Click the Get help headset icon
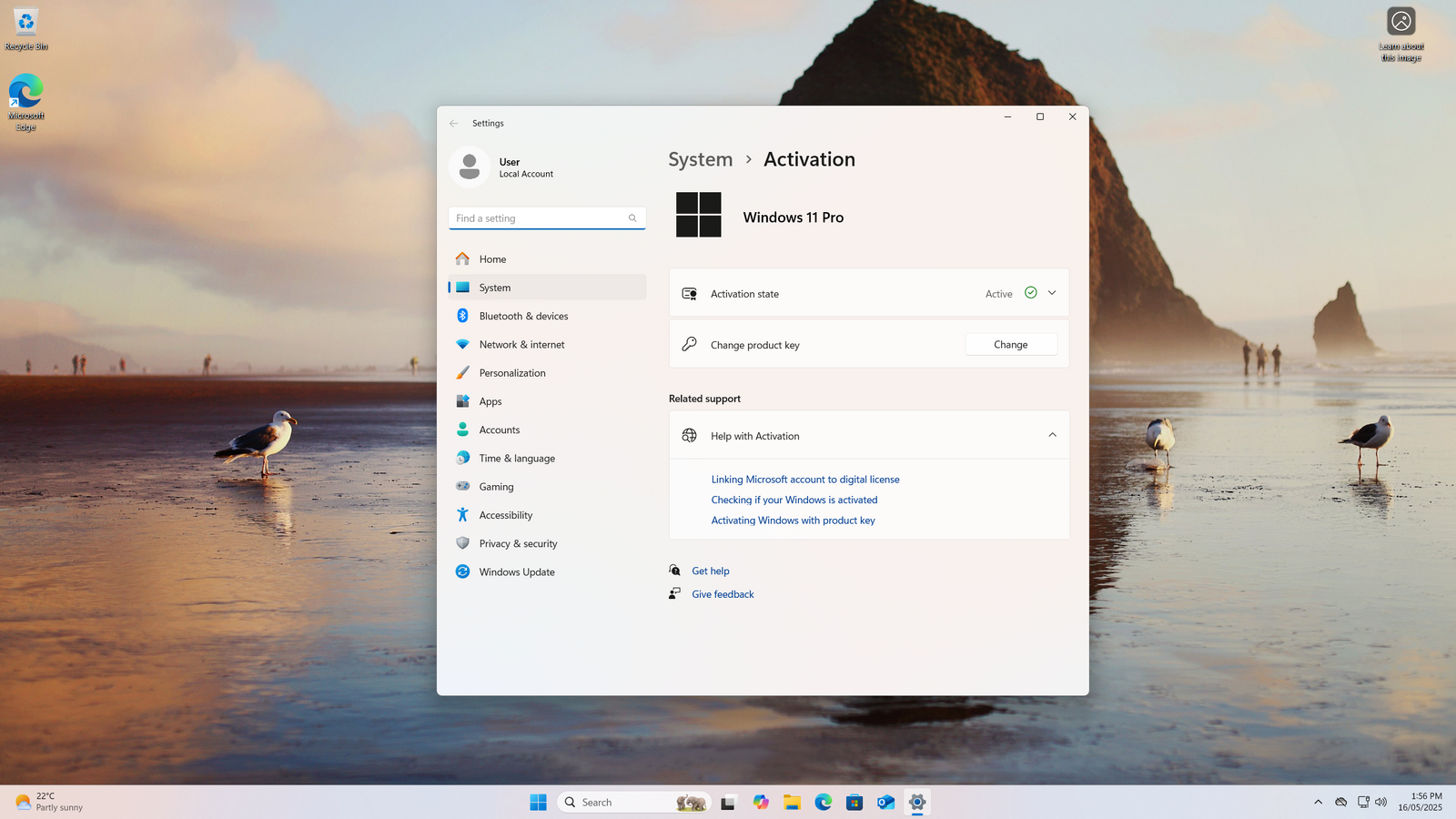Image resolution: width=1456 pixels, height=819 pixels. pyautogui.click(x=674, y=571)
